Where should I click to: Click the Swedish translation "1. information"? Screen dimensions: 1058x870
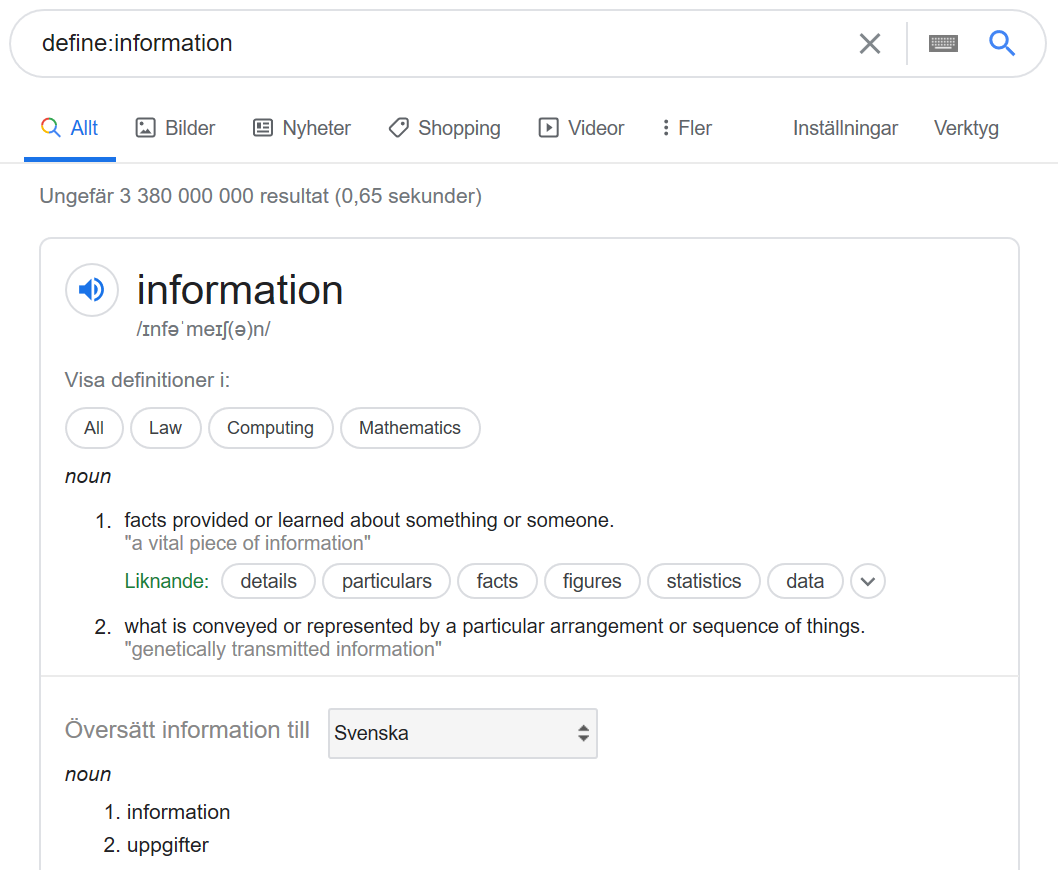(x=167, y=812)
